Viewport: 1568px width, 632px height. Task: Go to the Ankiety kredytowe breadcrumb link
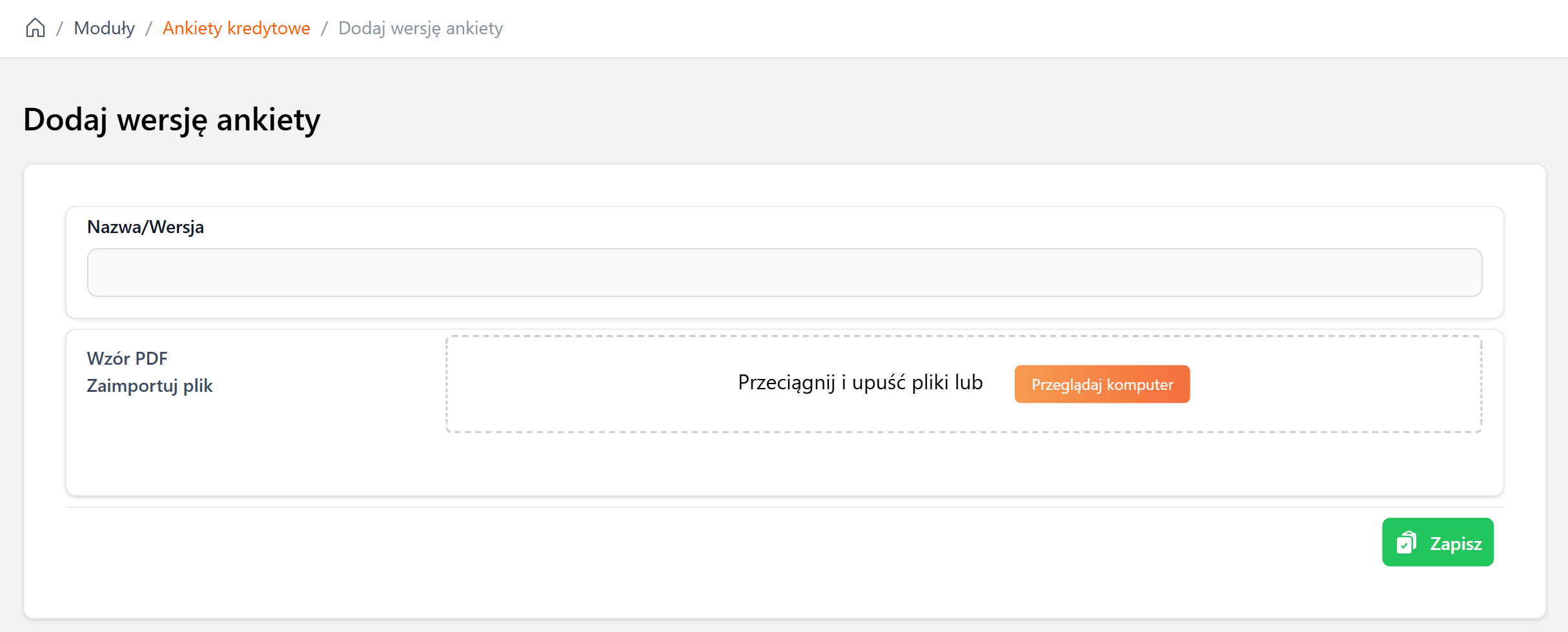click(x=236, y=28)
